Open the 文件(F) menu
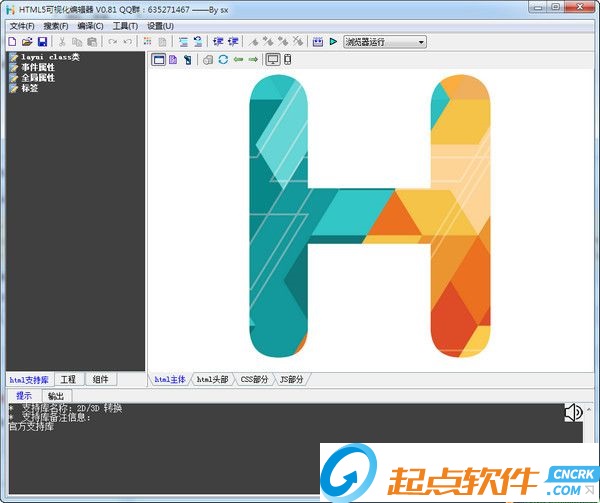 click(x=21, y=25)
